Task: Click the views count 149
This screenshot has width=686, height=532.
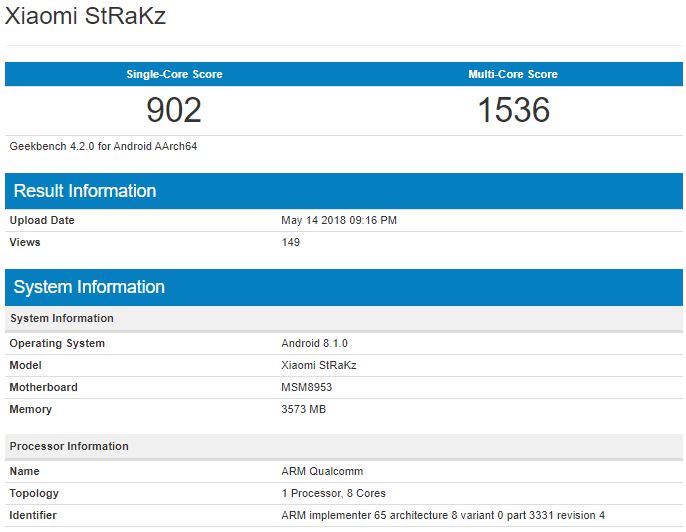Action: tap(291, 242)
